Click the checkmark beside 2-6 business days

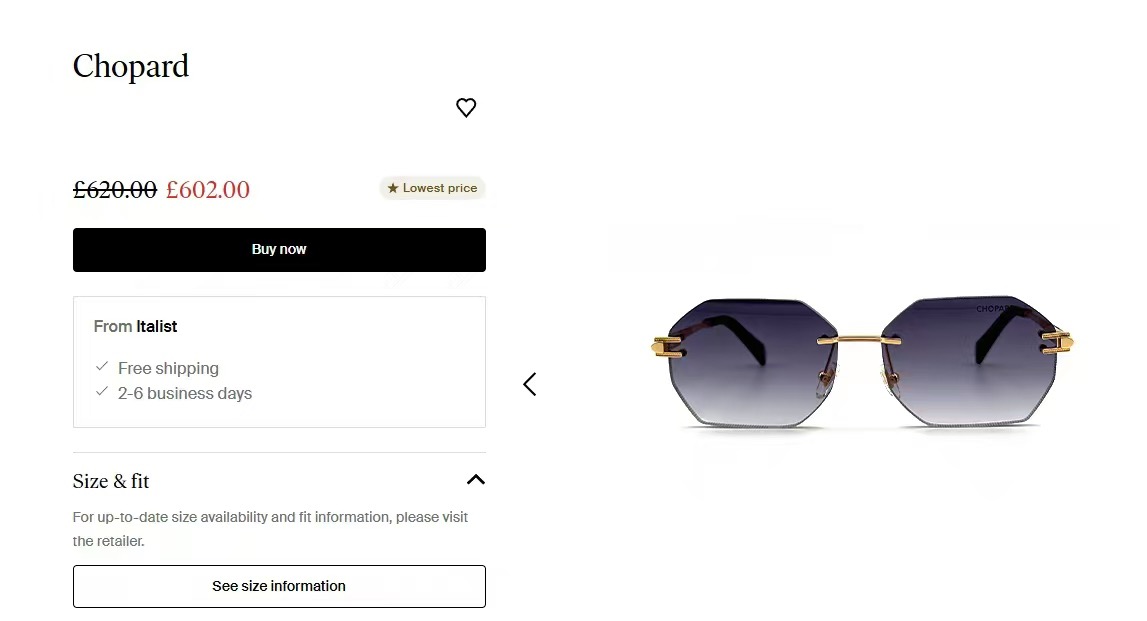click(101, 392)
